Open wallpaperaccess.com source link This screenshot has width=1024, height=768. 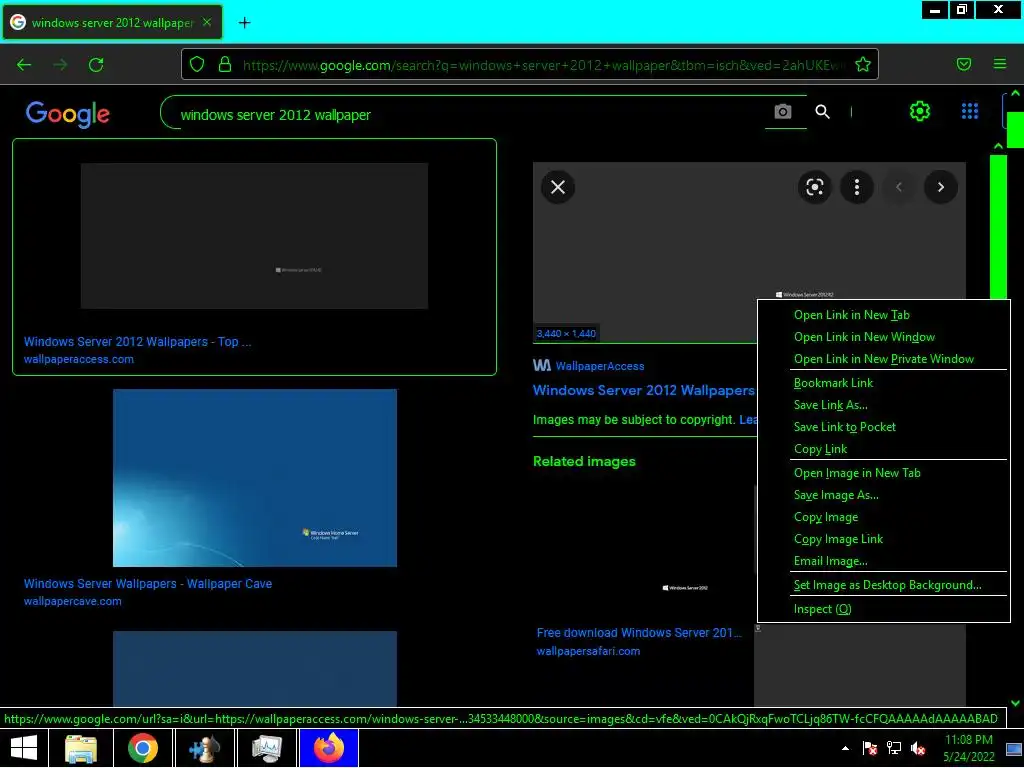78,359
